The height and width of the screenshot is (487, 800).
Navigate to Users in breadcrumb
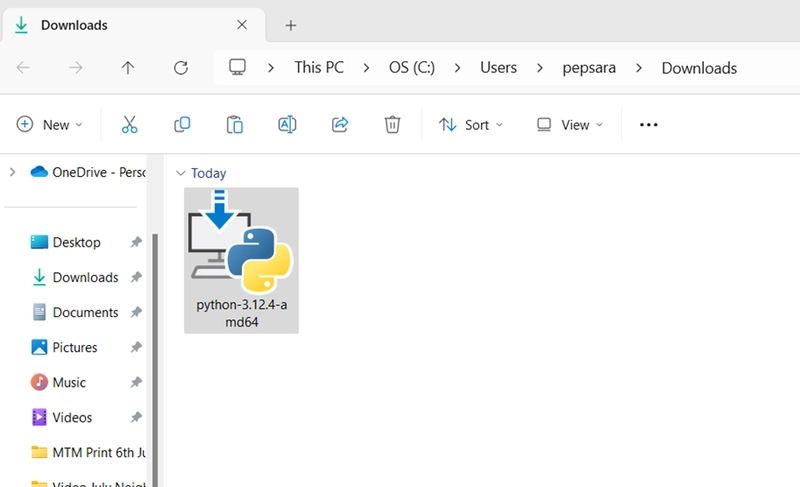(x=498, y=67)
